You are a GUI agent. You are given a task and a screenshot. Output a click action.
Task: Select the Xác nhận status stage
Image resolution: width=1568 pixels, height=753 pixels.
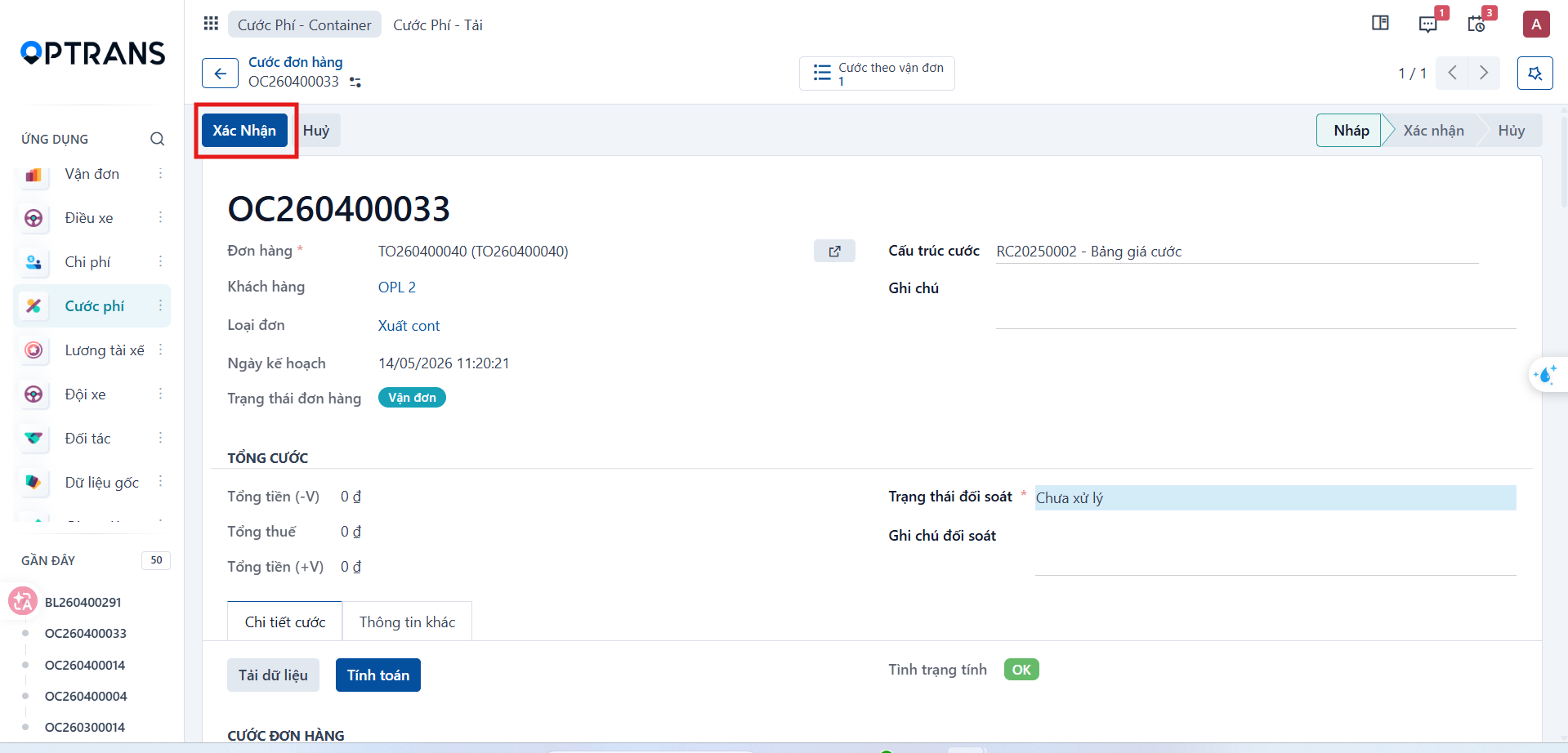point(1433,131)
